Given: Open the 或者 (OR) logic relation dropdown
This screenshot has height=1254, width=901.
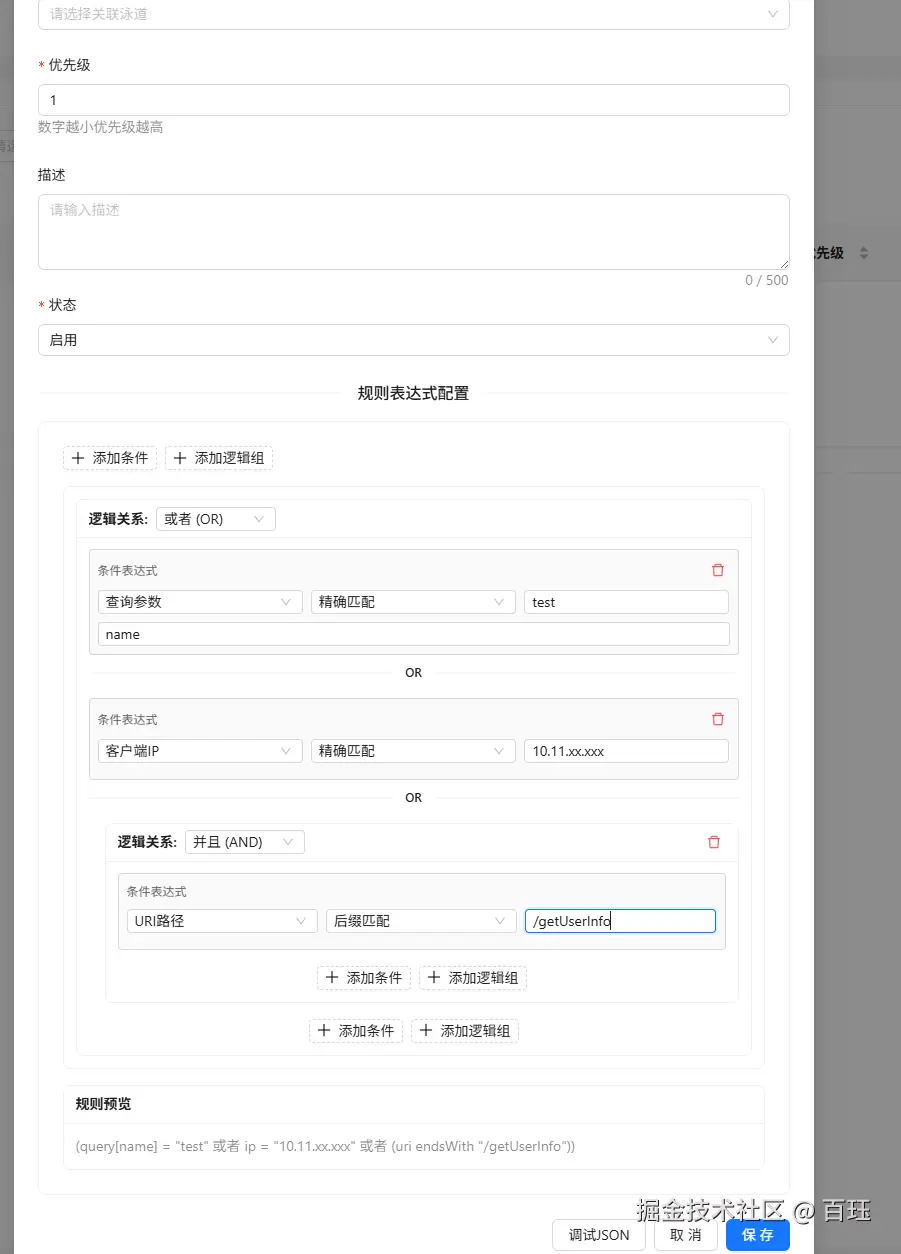Looking at the screenshot, I should click(x=216, y=519).
